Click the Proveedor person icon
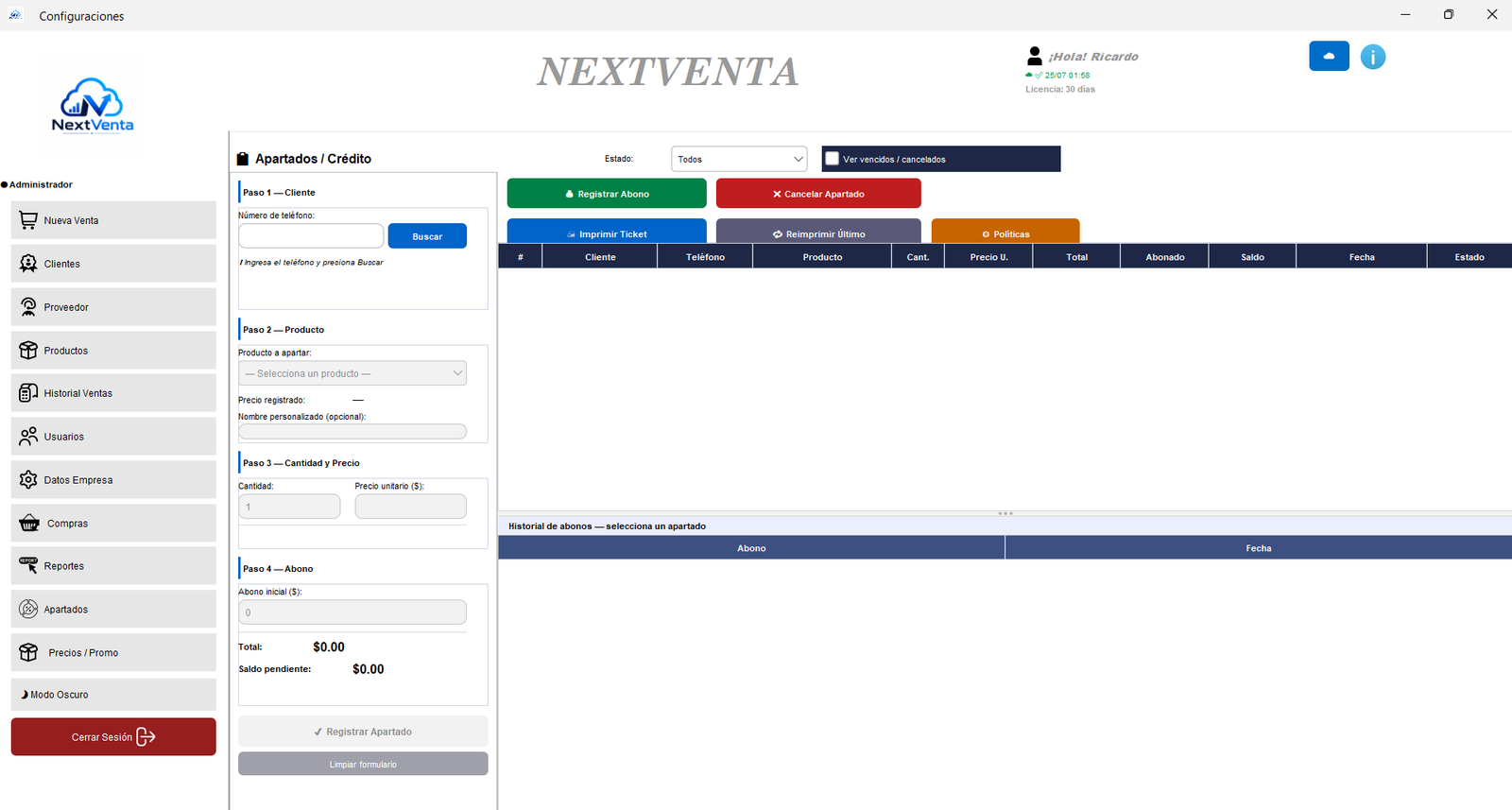The width and height of the screenshot is (1512, 810). click(28, 307)
